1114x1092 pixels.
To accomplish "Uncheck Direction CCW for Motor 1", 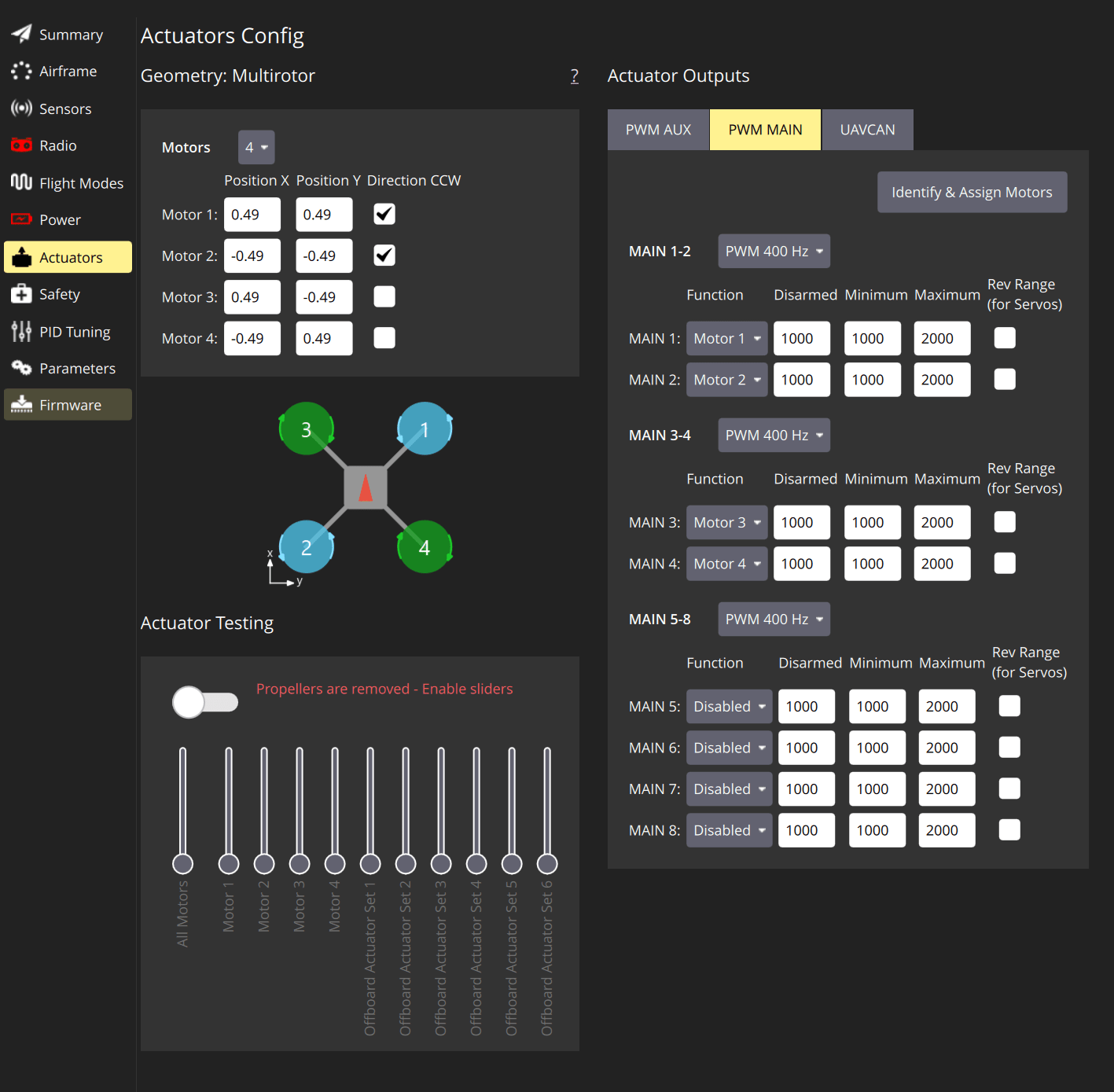I will [x=384, y=213].
